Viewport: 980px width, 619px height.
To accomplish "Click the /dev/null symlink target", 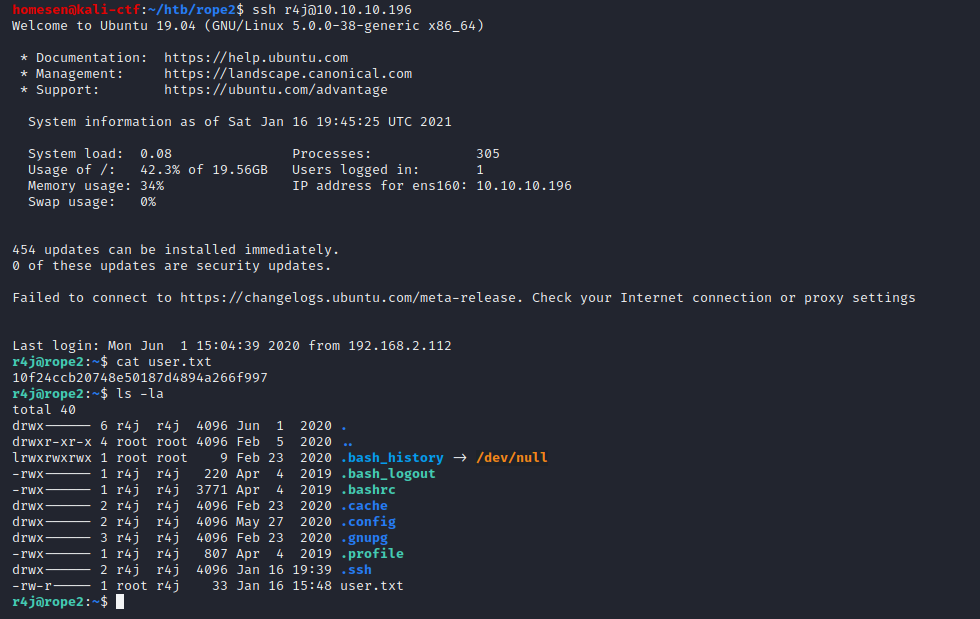I will (x=511, y=458).
